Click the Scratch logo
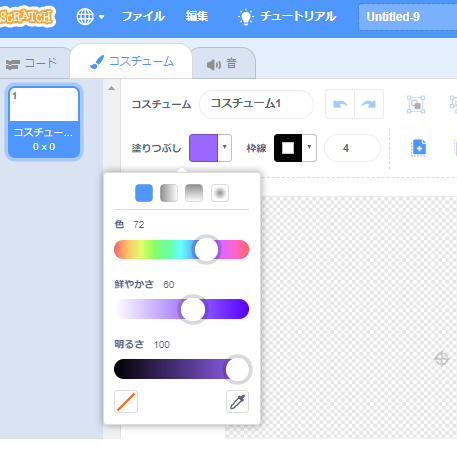 pos(27,16)
